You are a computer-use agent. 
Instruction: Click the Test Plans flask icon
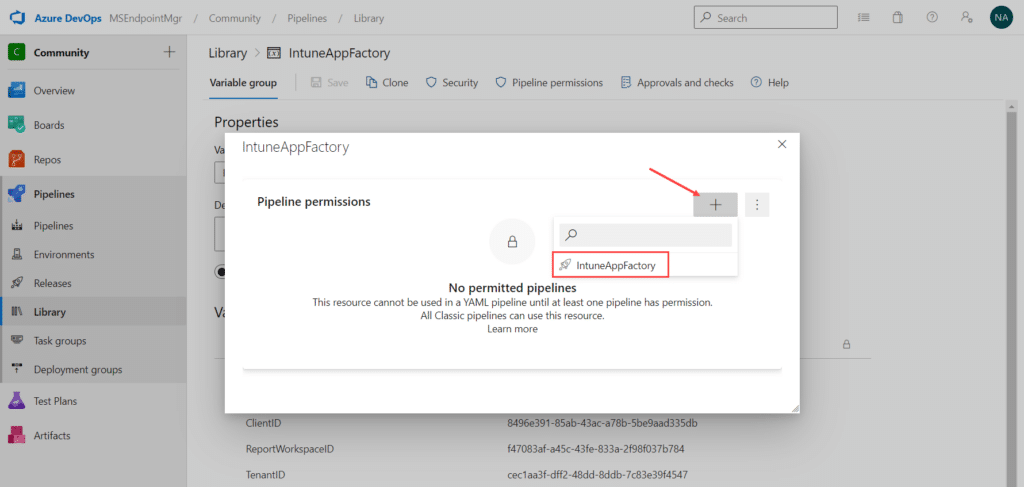click(x=16, y=401)
